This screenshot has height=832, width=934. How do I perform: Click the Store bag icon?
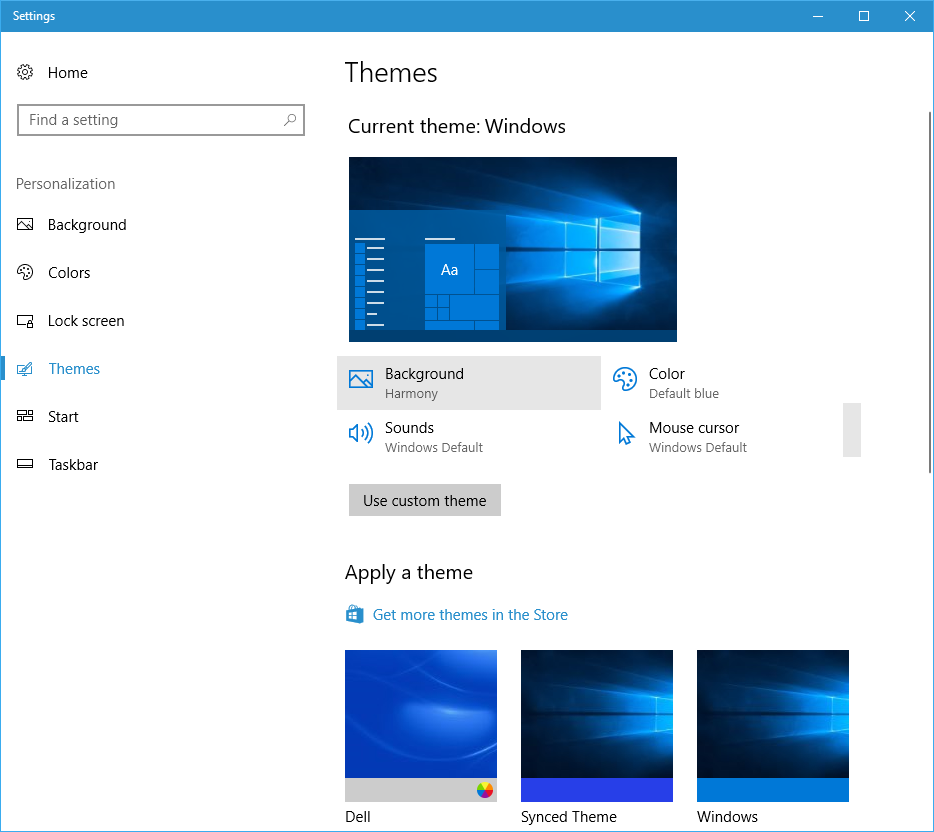354,615
